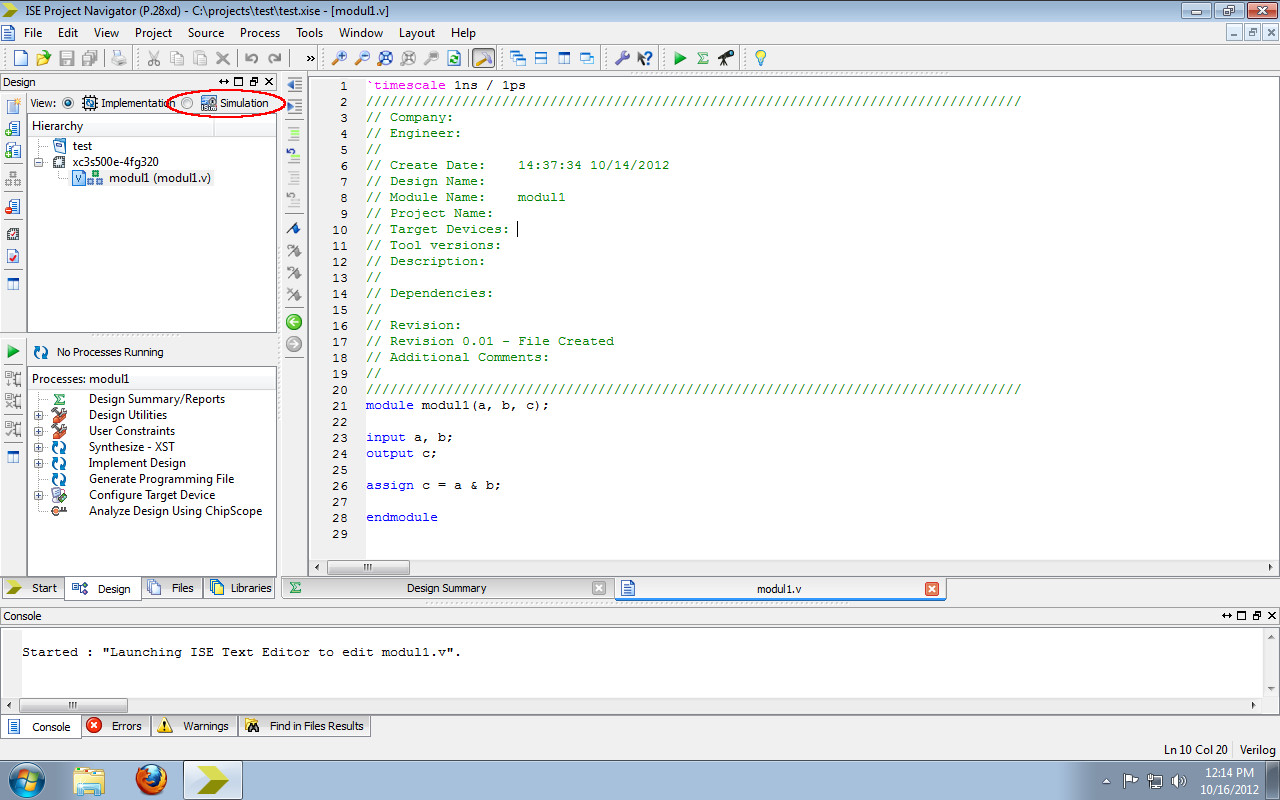Expand Implement Design in Processes panel
Screen dimensions: 1280x800
[38, 463]
